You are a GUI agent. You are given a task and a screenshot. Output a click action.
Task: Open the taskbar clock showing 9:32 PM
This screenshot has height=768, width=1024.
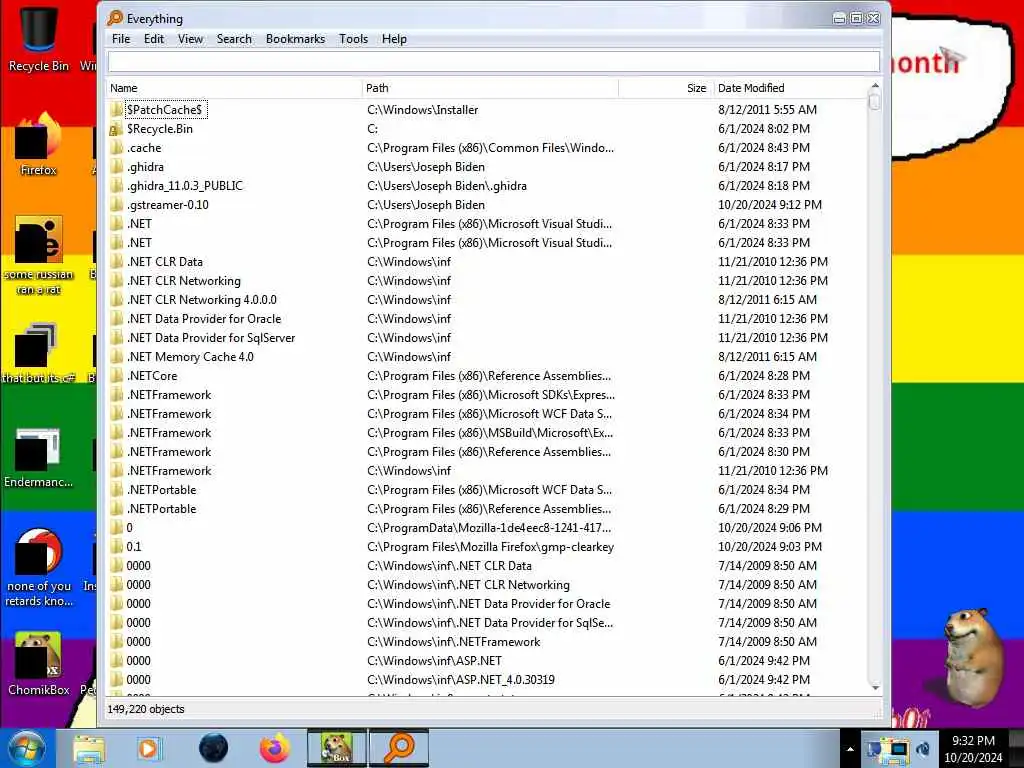pyautogui.click(x=973, y=749)
